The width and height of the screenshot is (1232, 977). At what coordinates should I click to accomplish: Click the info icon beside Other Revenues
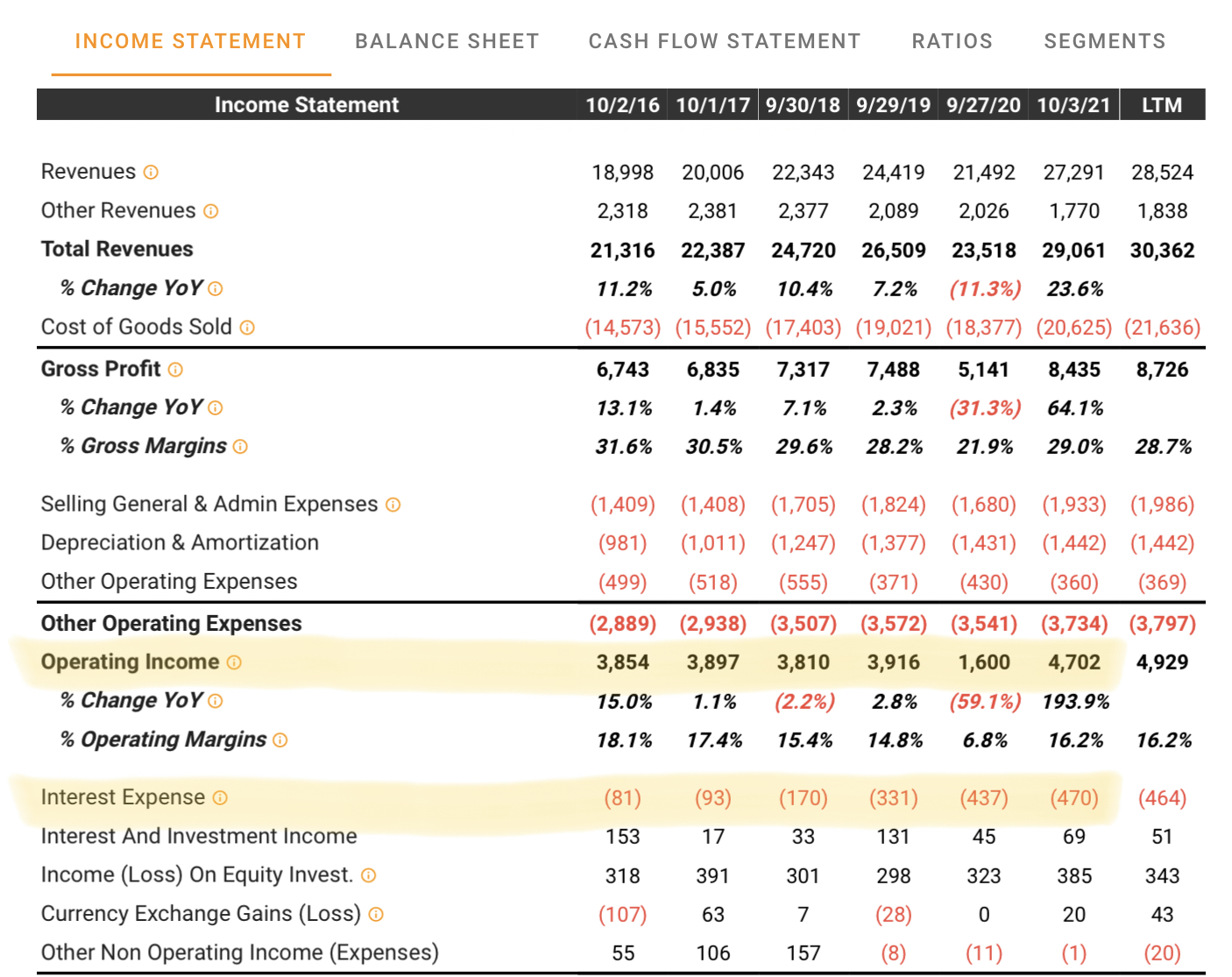[x=210, y=211]
